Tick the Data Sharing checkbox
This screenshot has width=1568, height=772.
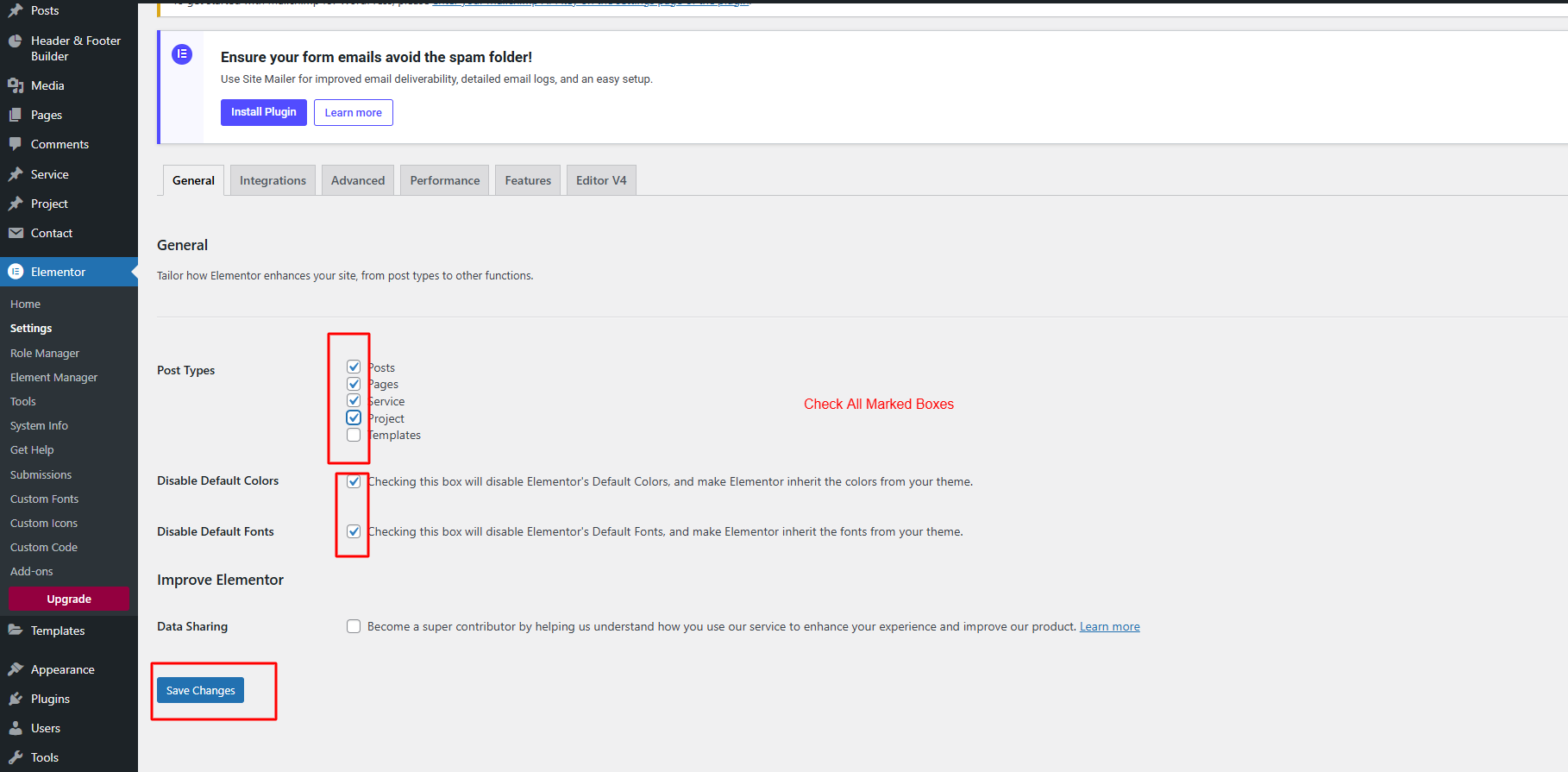(354, 626)
